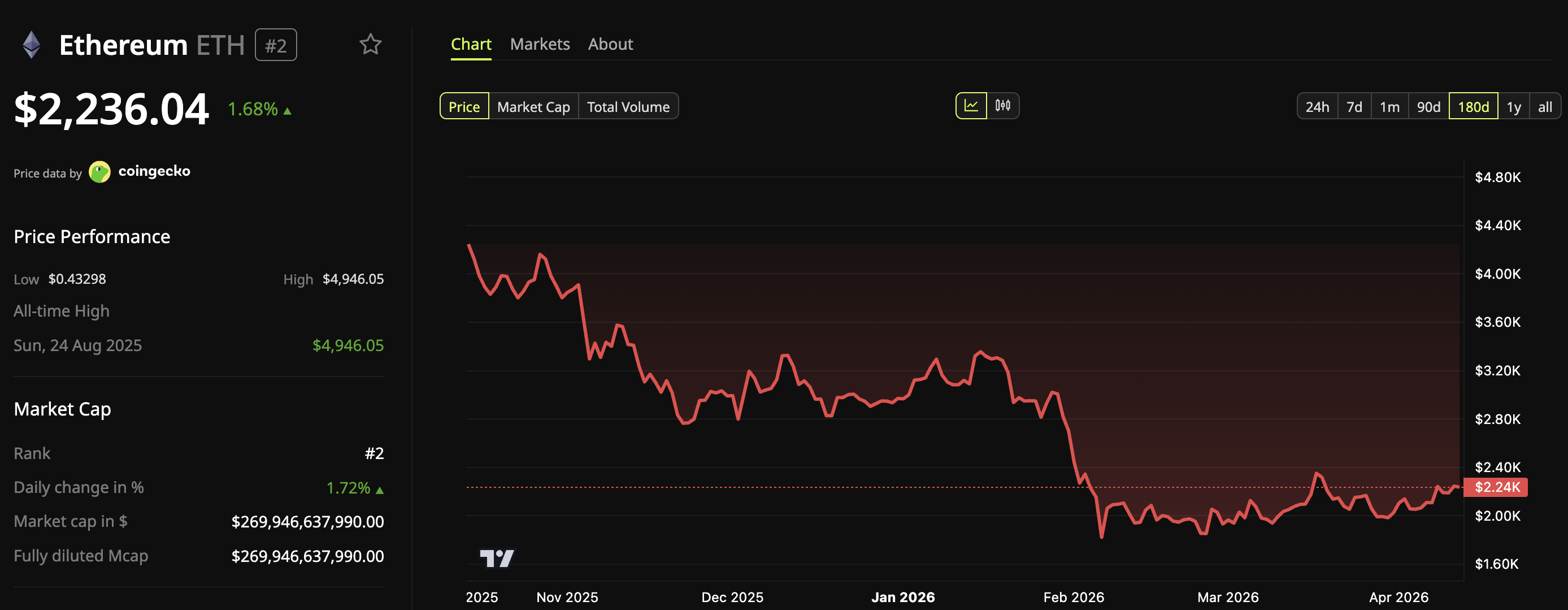
Task: Select the 1m time range
Action: point(1389,106)
